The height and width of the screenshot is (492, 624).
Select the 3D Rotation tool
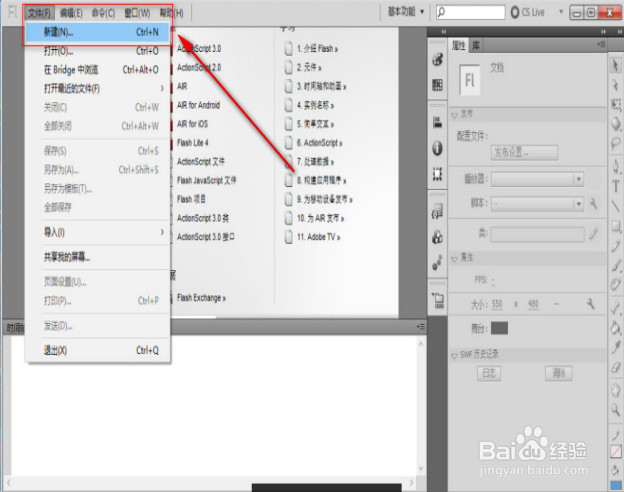(x=616, y=124)
